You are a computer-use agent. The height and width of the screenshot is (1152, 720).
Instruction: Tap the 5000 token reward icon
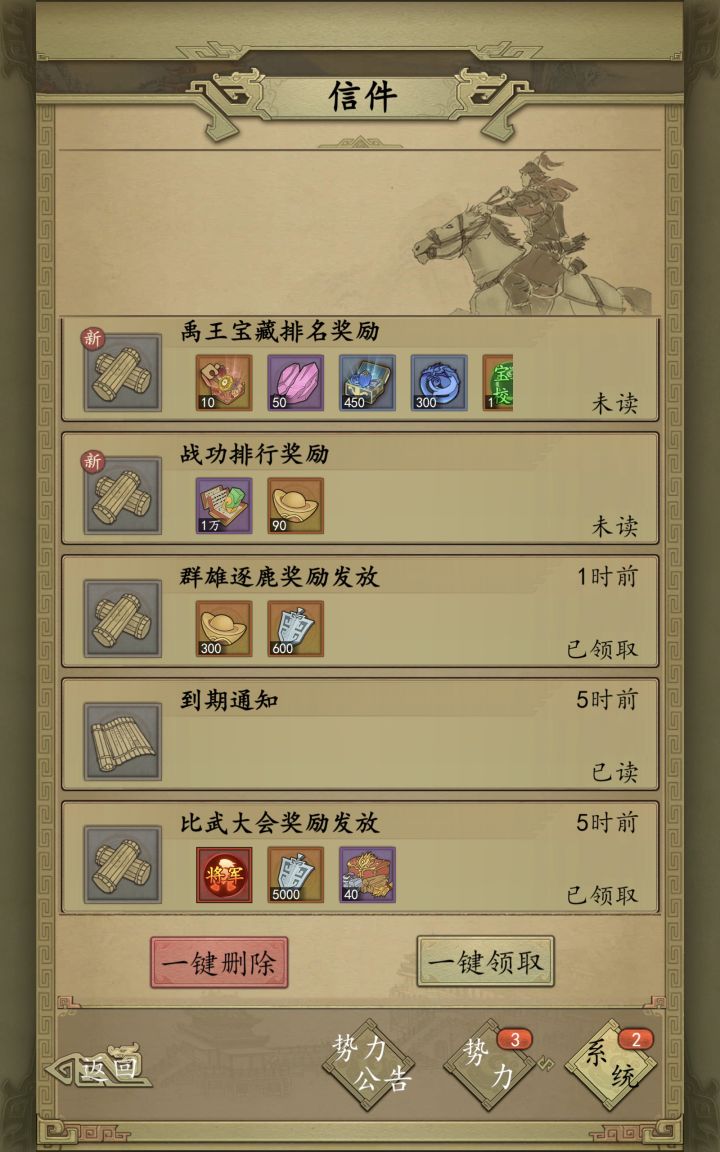295,874
